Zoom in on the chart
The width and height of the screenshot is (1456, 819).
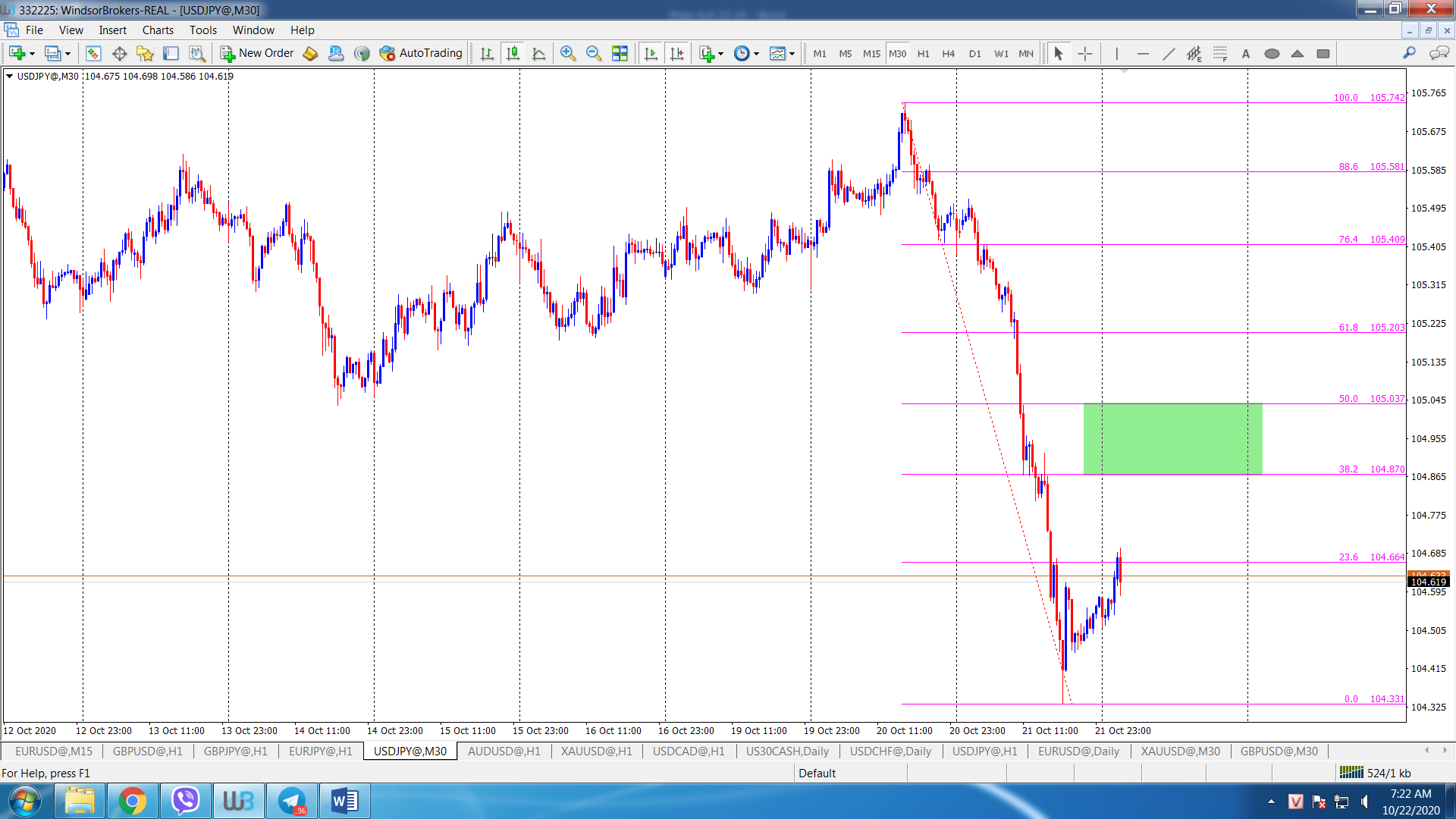(568, 53)
